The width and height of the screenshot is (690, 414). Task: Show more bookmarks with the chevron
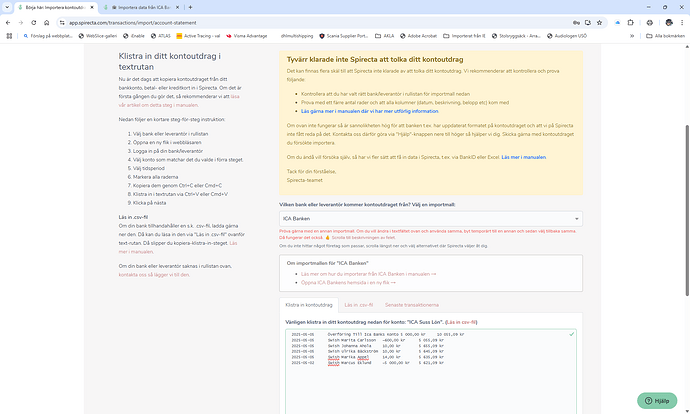(x=632, y=36)
